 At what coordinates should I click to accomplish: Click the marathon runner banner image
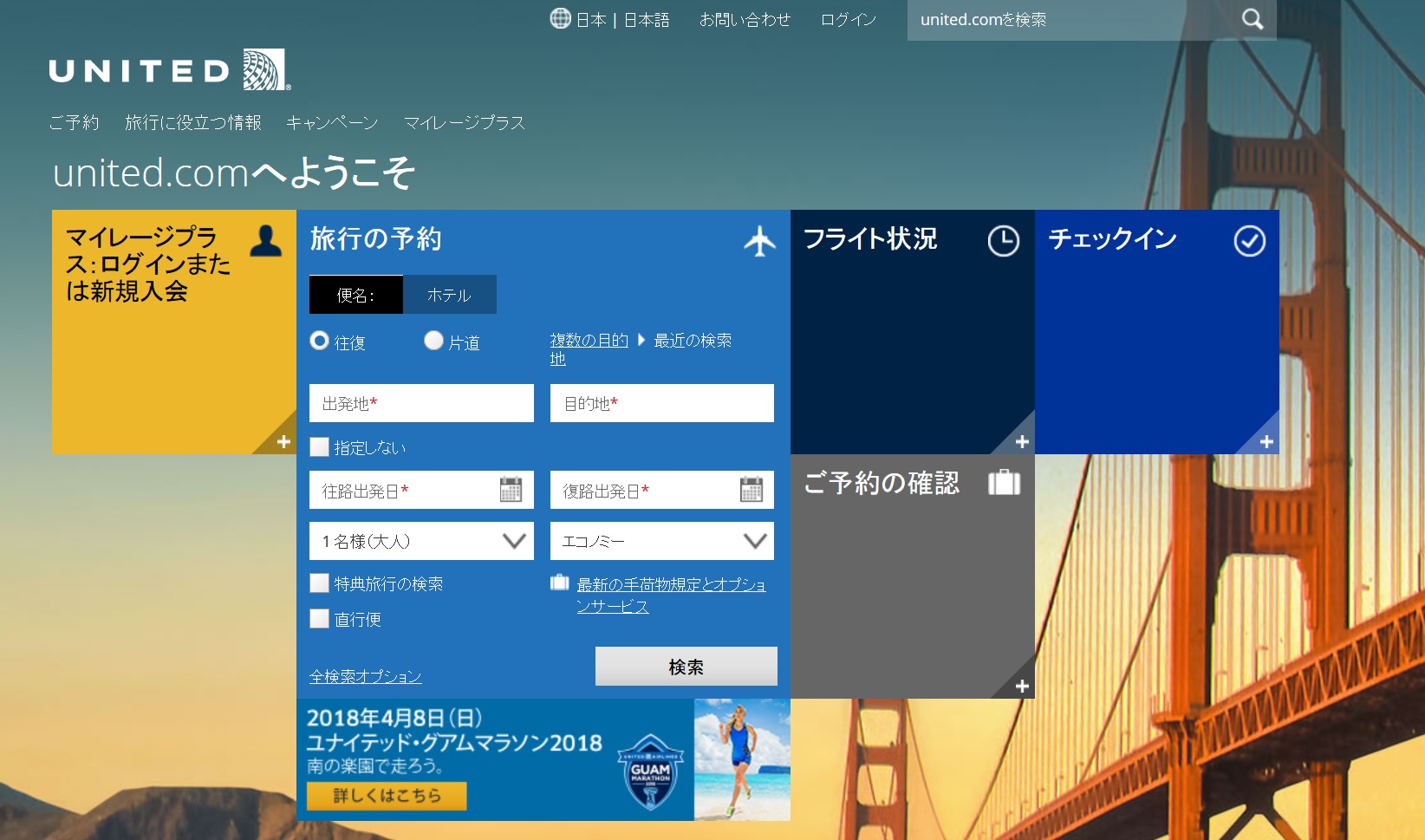tap(742, 759)
